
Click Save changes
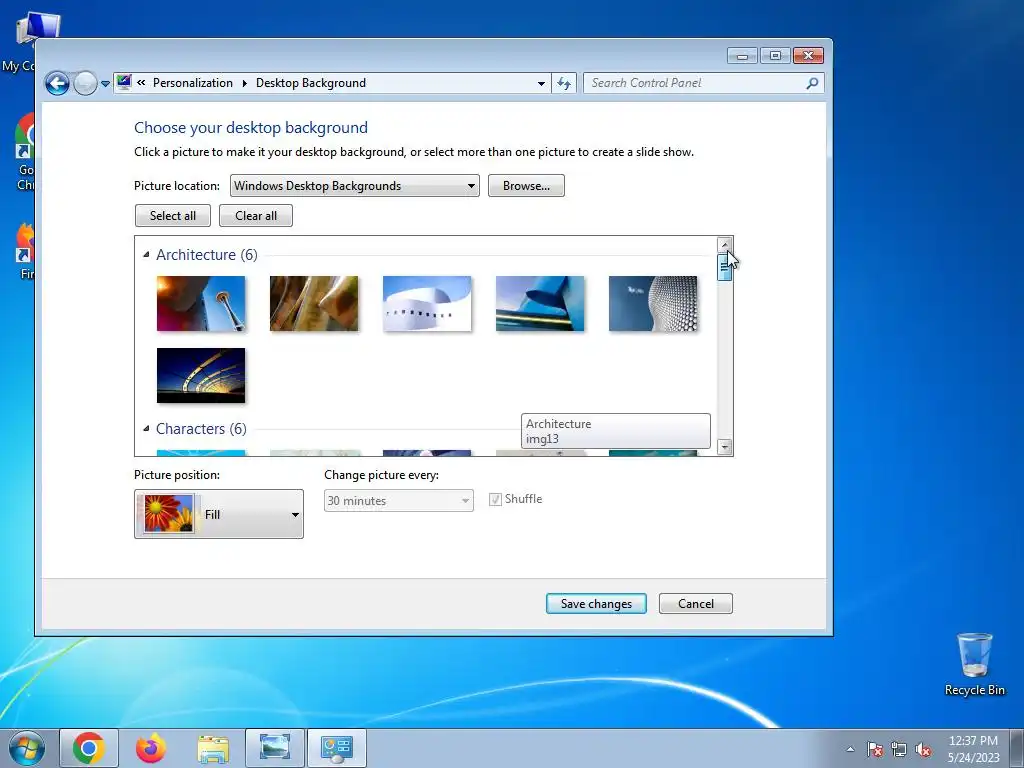click(596, 603)
